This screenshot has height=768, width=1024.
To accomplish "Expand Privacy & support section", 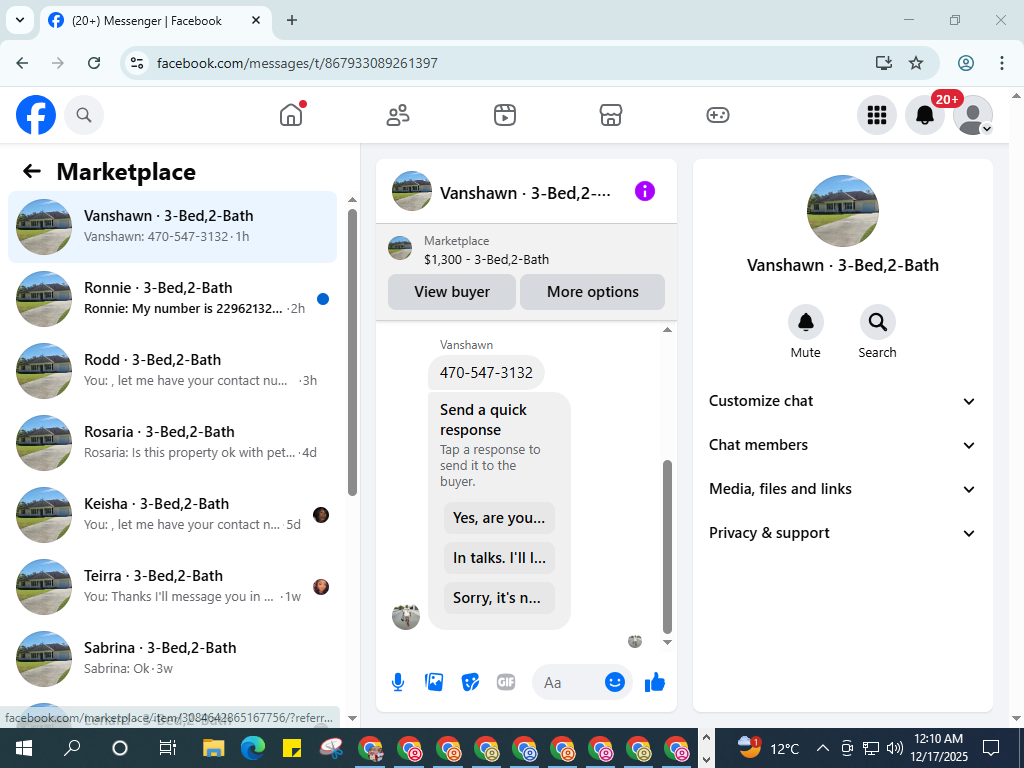I will coord(842,533).
